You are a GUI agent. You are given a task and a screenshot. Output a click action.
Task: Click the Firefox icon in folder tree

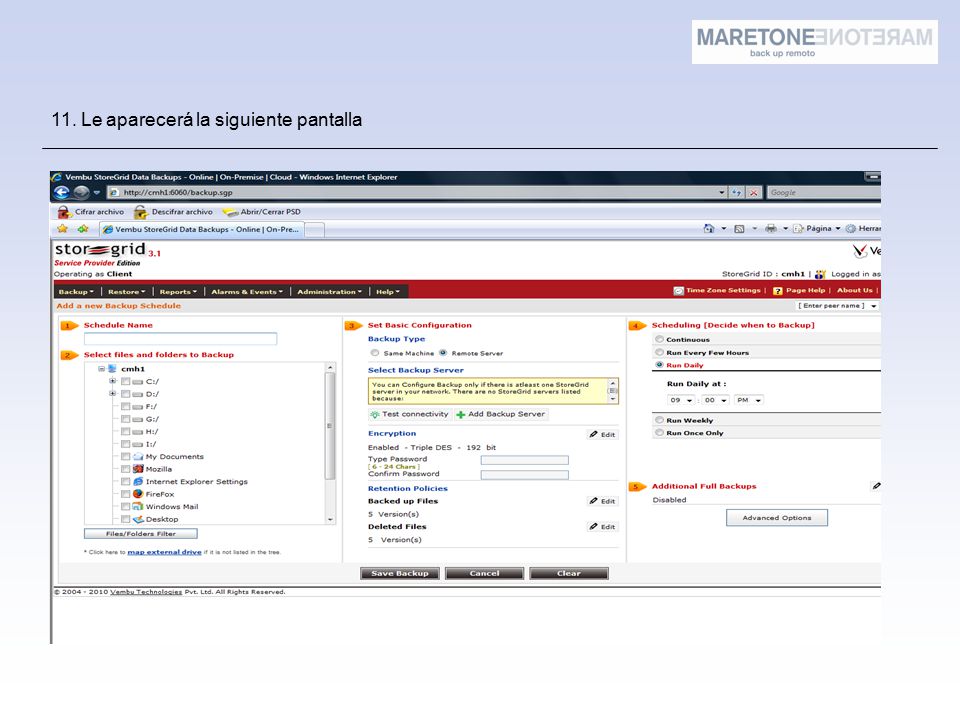(138, 494)
